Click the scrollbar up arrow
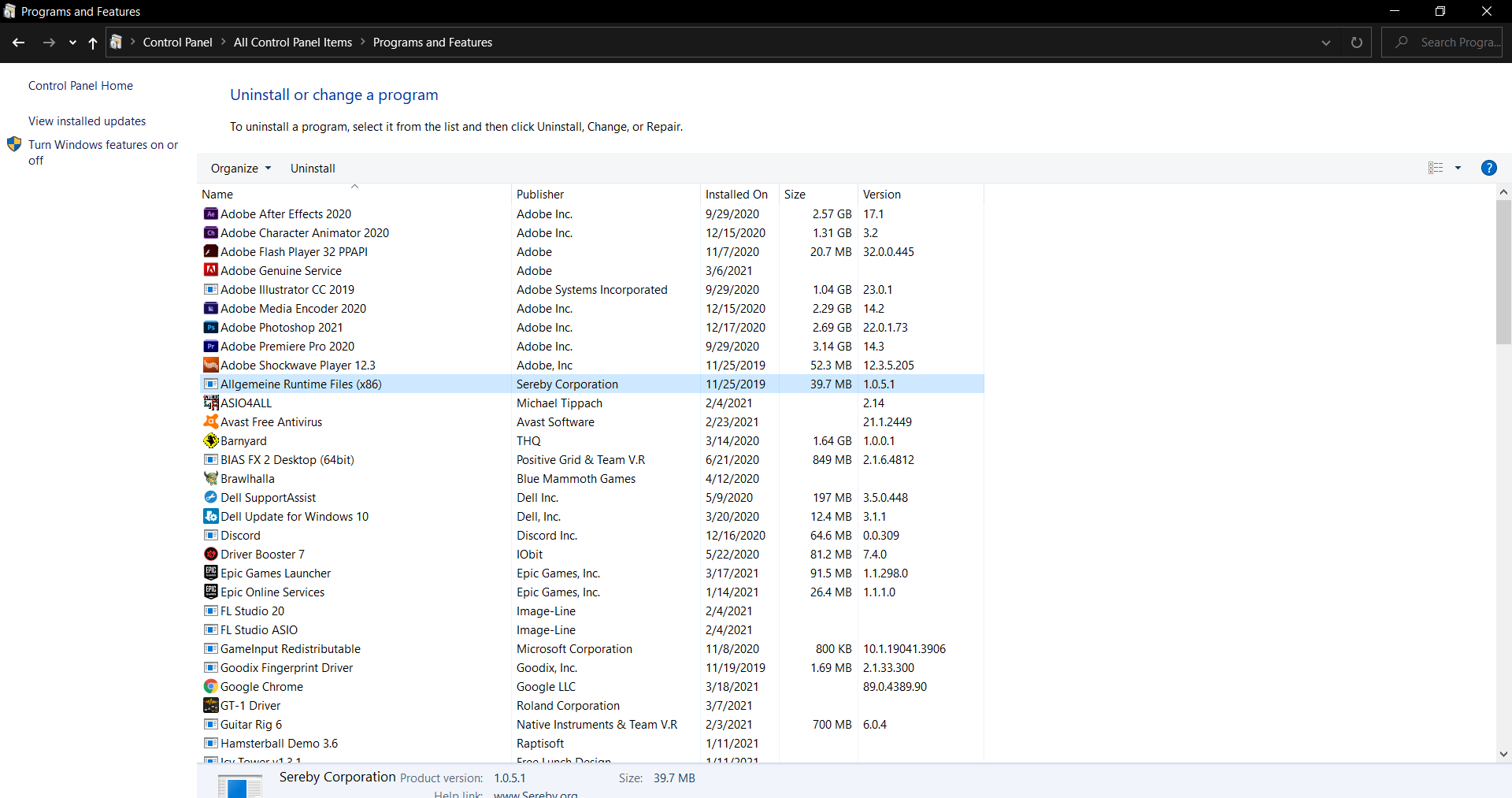The width and height of the screenshot is (1512, 798). tap(1503, 191)
